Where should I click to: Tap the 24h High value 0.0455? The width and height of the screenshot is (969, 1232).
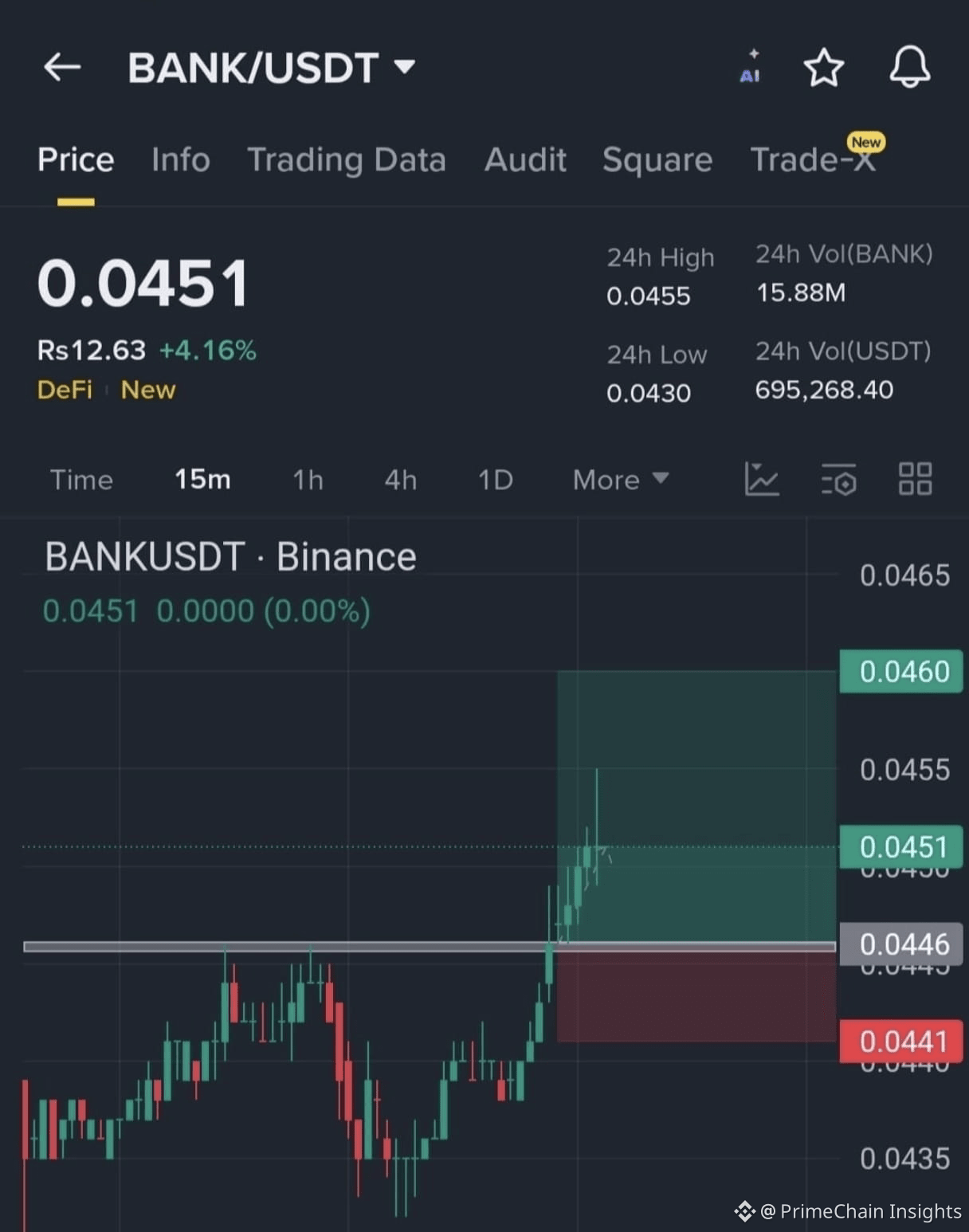pos(649,296)
